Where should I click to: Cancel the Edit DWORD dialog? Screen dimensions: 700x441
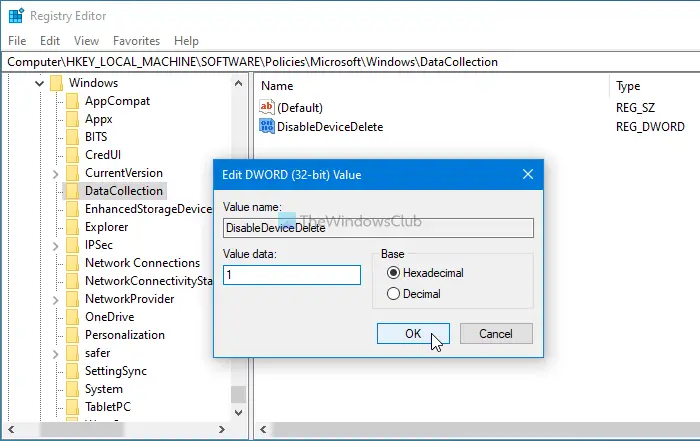(496, 334)
